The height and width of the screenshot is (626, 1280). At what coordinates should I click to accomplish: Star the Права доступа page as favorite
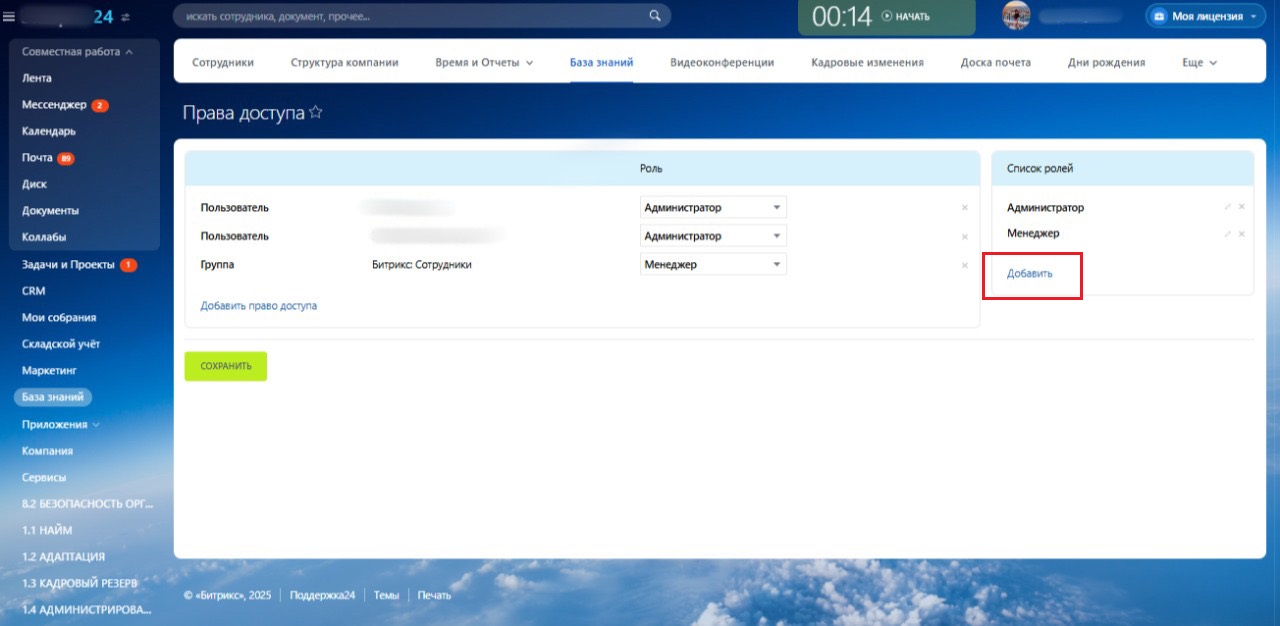tap(316, 113)
